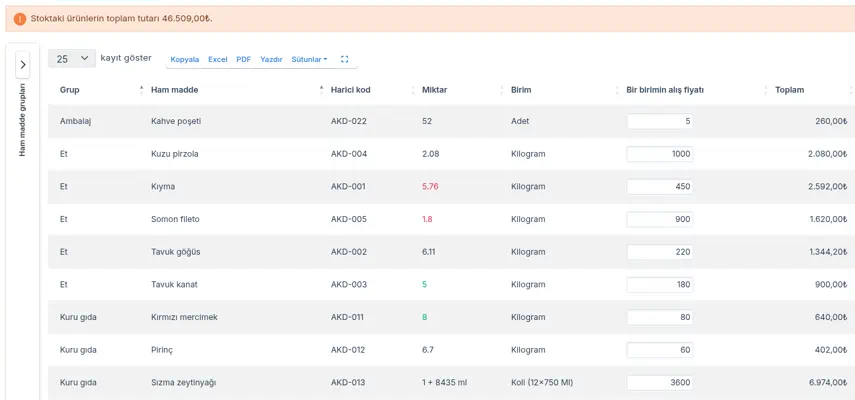Select the Tavuk kanat cell
The width and height of the screenshot is (855, 400).
pyautogui.click(x=174, y=284)
